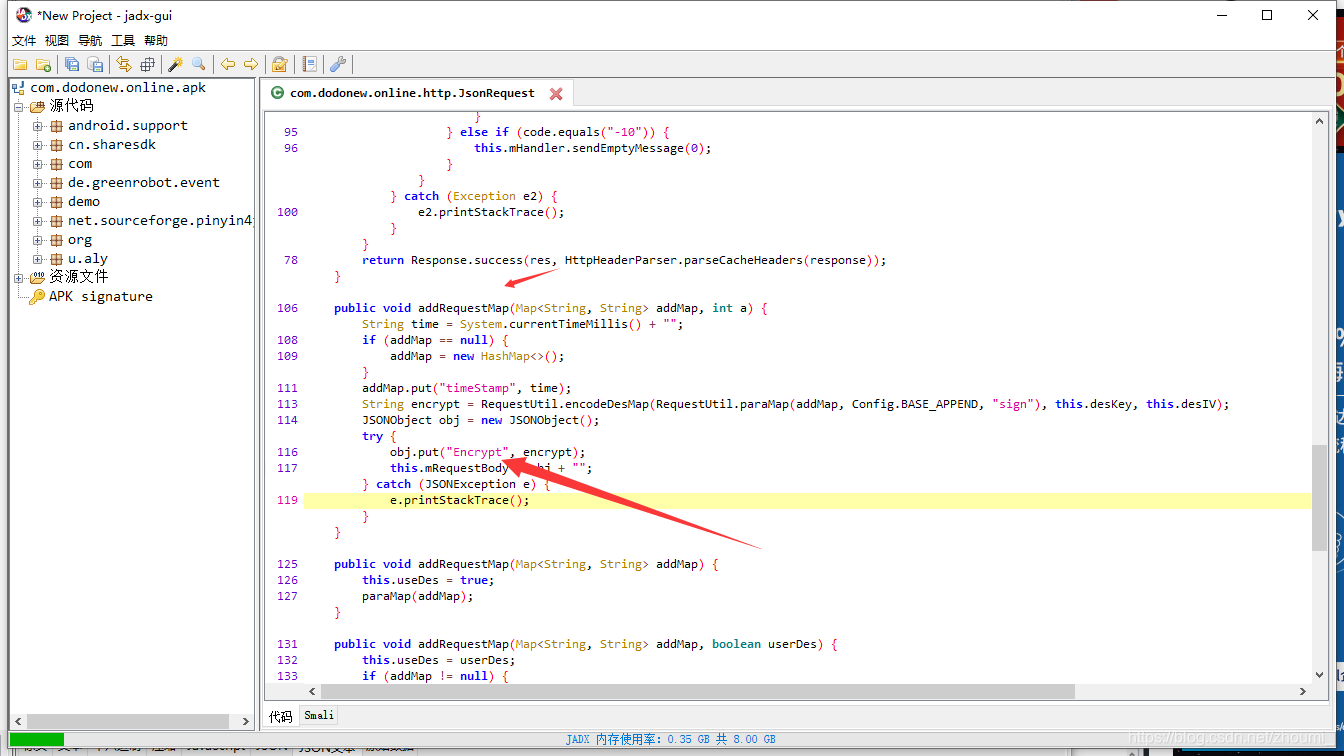Open the 工具 menu

tap(123, 40)
